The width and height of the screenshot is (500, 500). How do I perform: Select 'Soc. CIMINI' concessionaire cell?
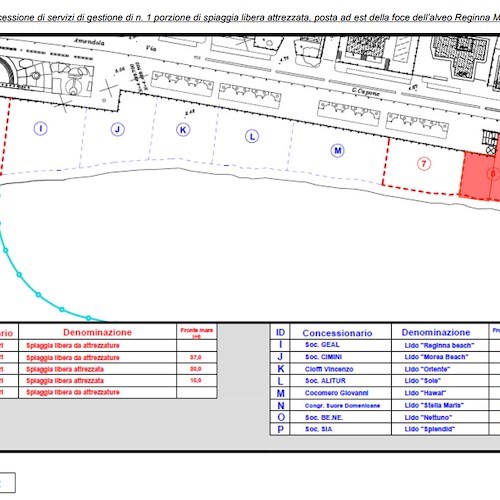324,357
